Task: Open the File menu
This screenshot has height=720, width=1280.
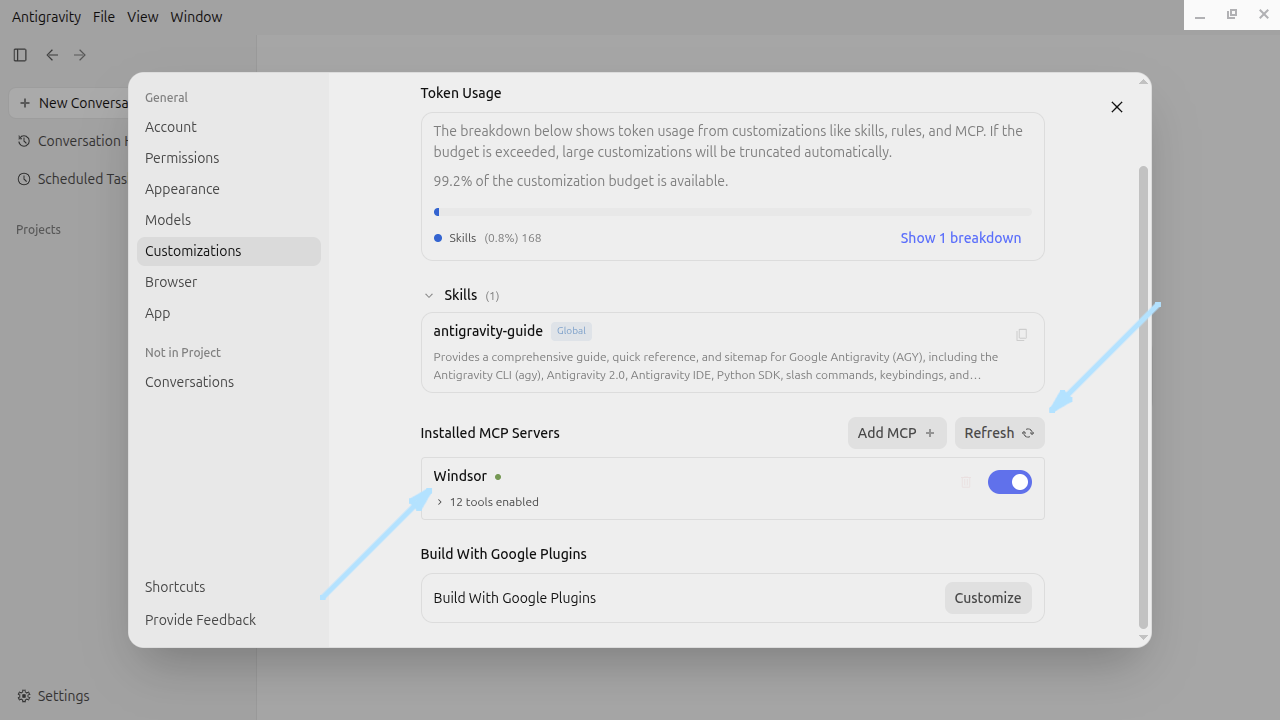Action: 104,17
